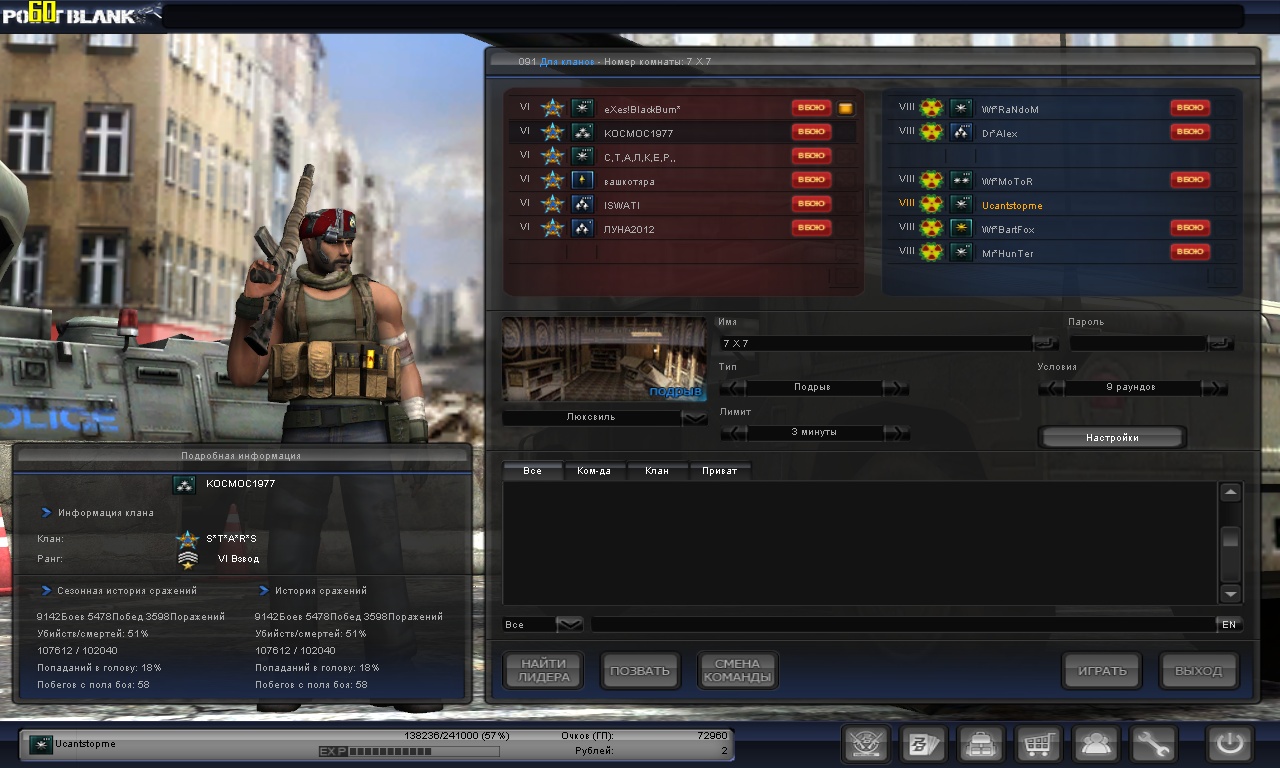Click the chat scrollbar down arrow
Viewport: 1280px width, 768px height.
point(1231,593)
